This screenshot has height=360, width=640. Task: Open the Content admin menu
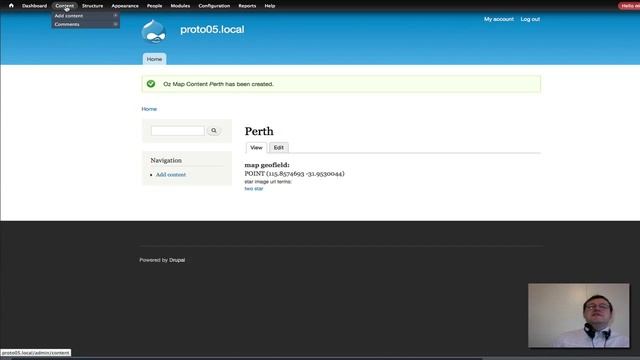click(x=64, y=6)
